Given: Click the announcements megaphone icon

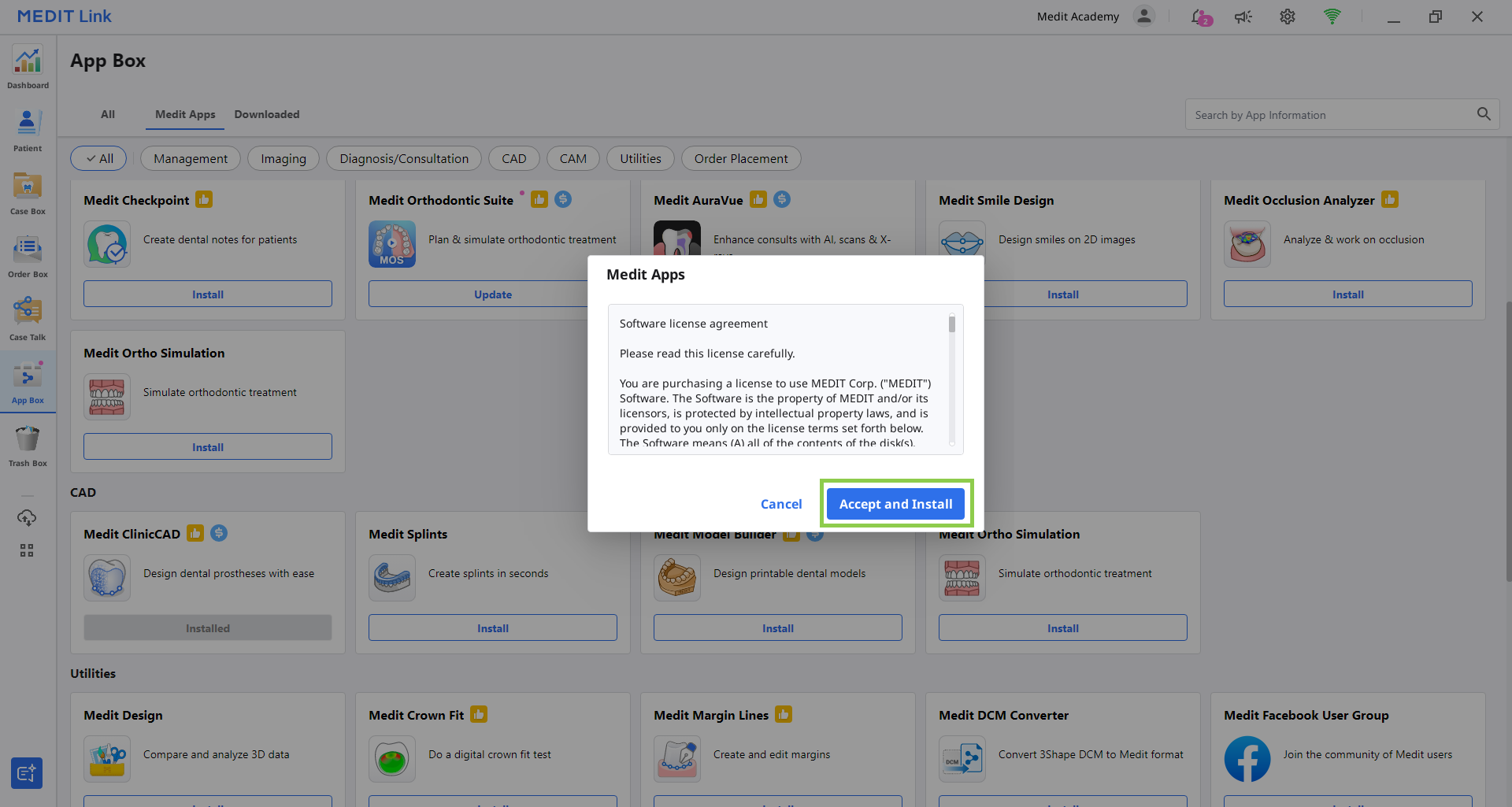Looking at the screenshot, I should pos(1243,17).
